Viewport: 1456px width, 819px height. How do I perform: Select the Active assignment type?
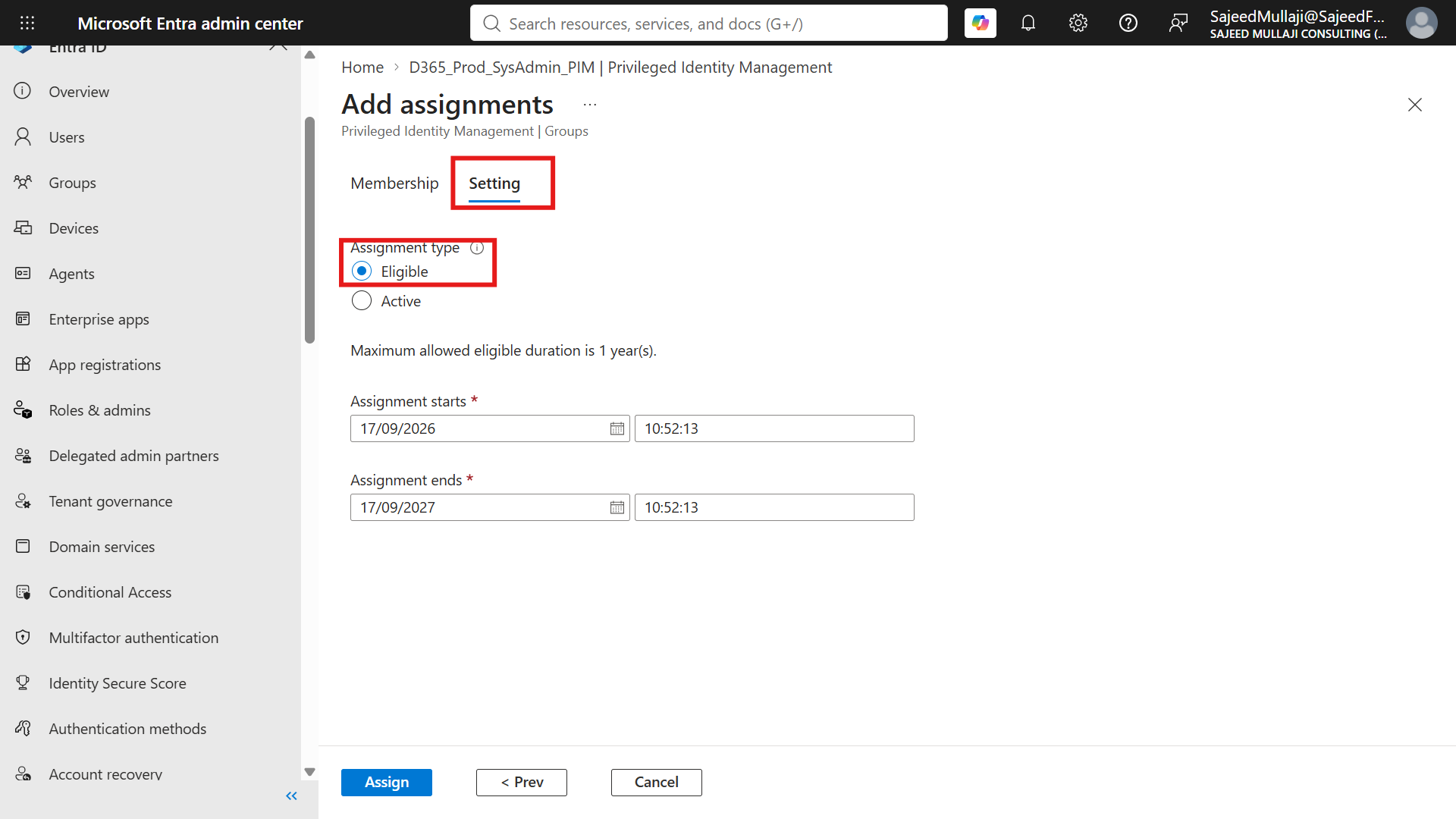[362, 301]
